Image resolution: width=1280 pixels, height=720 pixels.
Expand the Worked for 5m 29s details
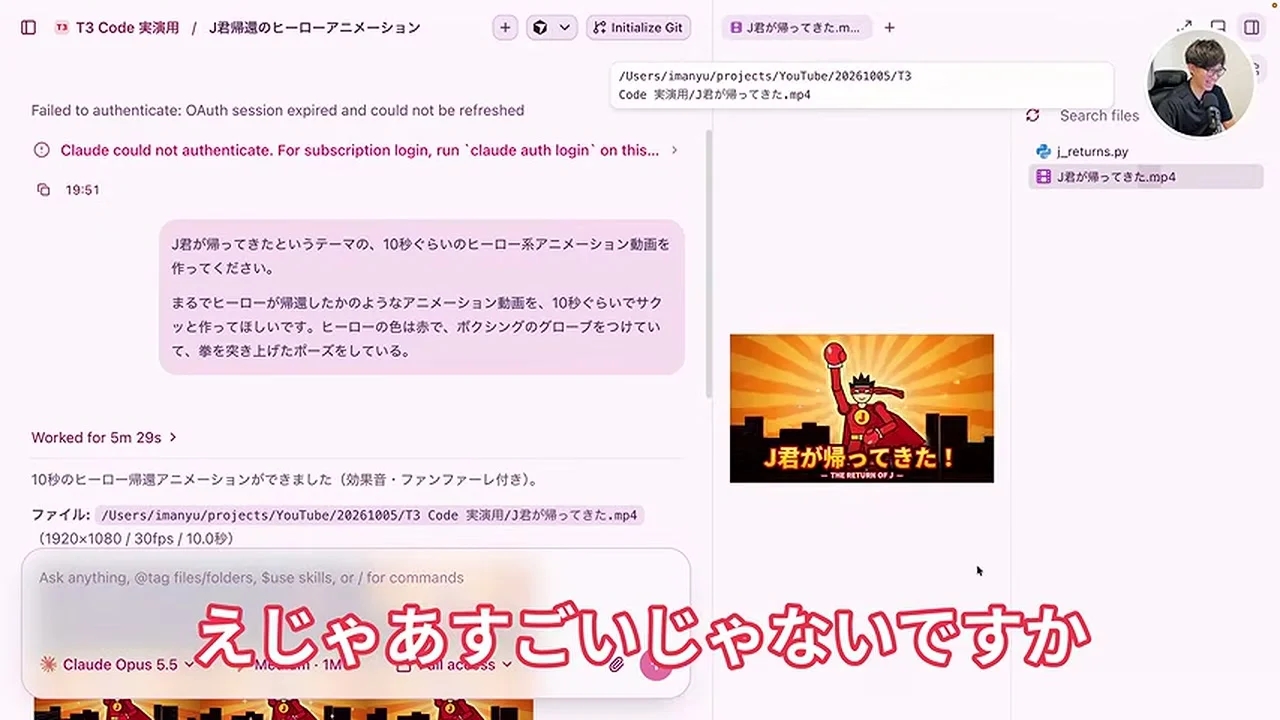(104, 437)
